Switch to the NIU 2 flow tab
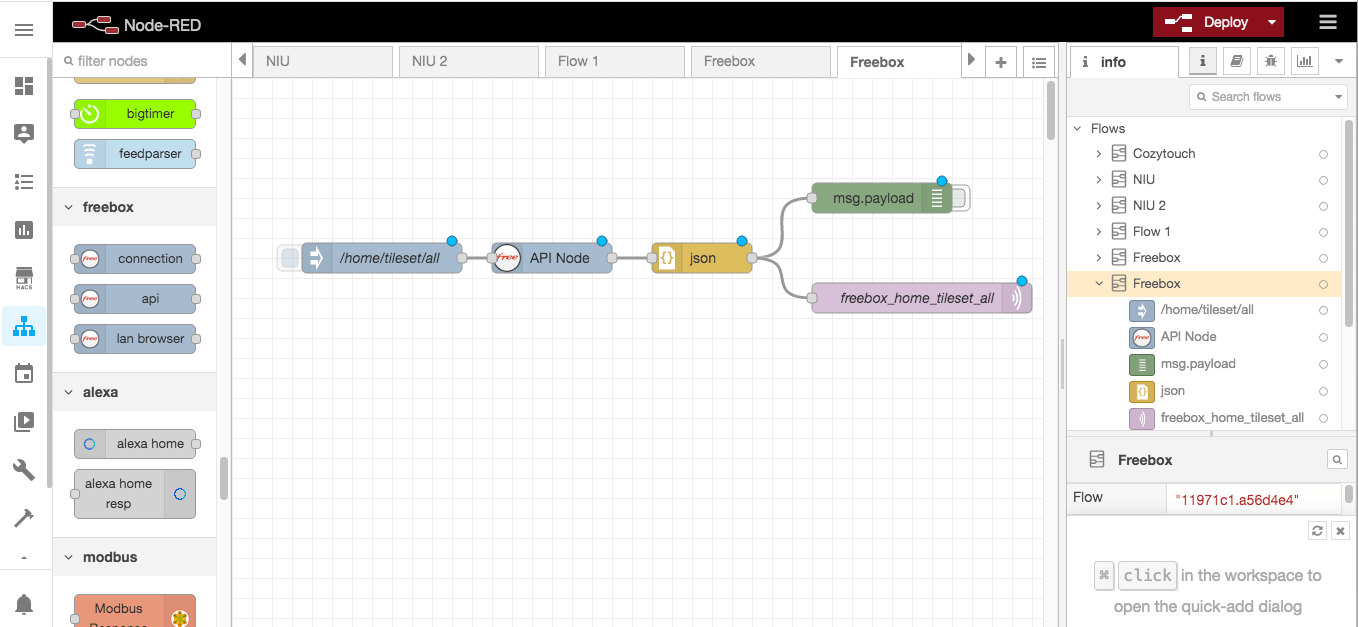The image size is (1358, 627). coord(468,61)
